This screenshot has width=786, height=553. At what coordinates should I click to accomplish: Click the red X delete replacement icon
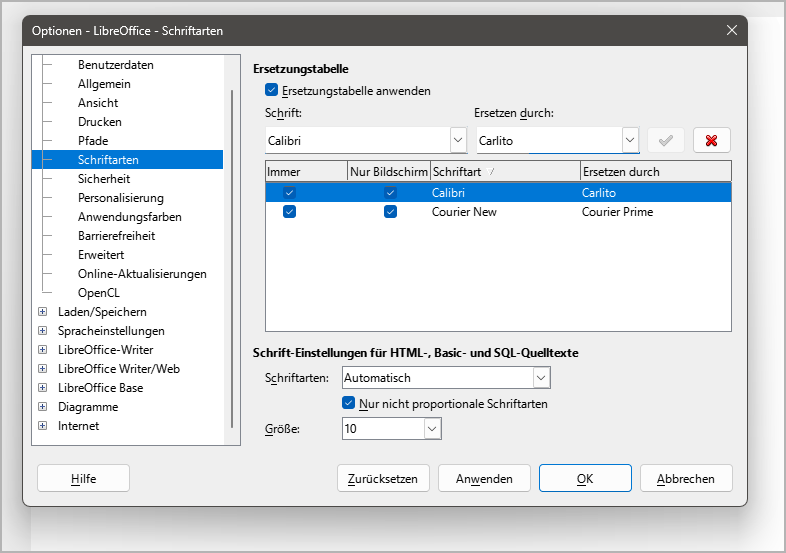pos(711,140)
